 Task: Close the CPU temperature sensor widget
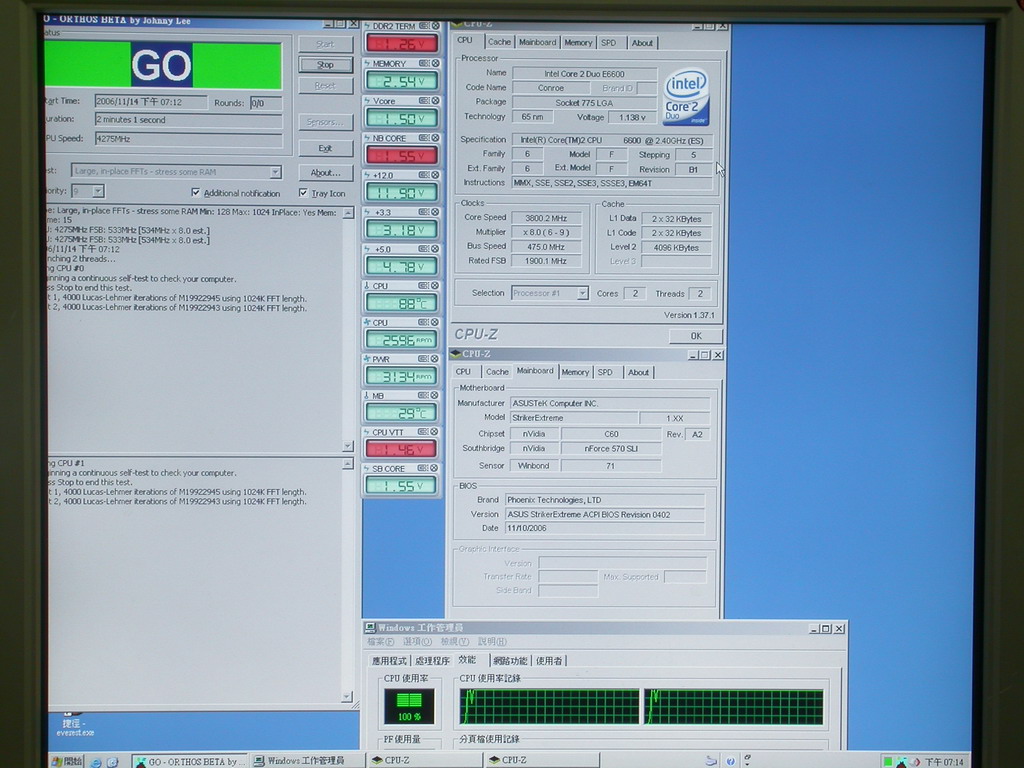(436, 285)
